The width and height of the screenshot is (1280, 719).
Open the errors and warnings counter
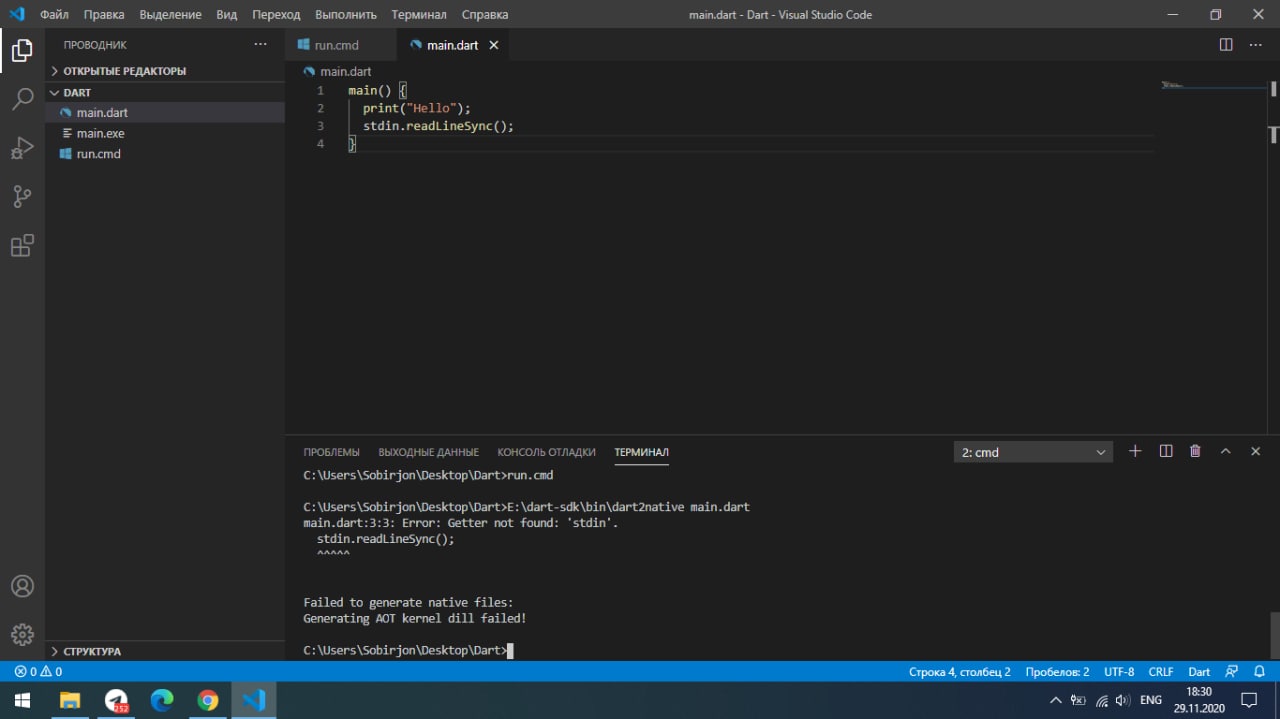[38, 672]
